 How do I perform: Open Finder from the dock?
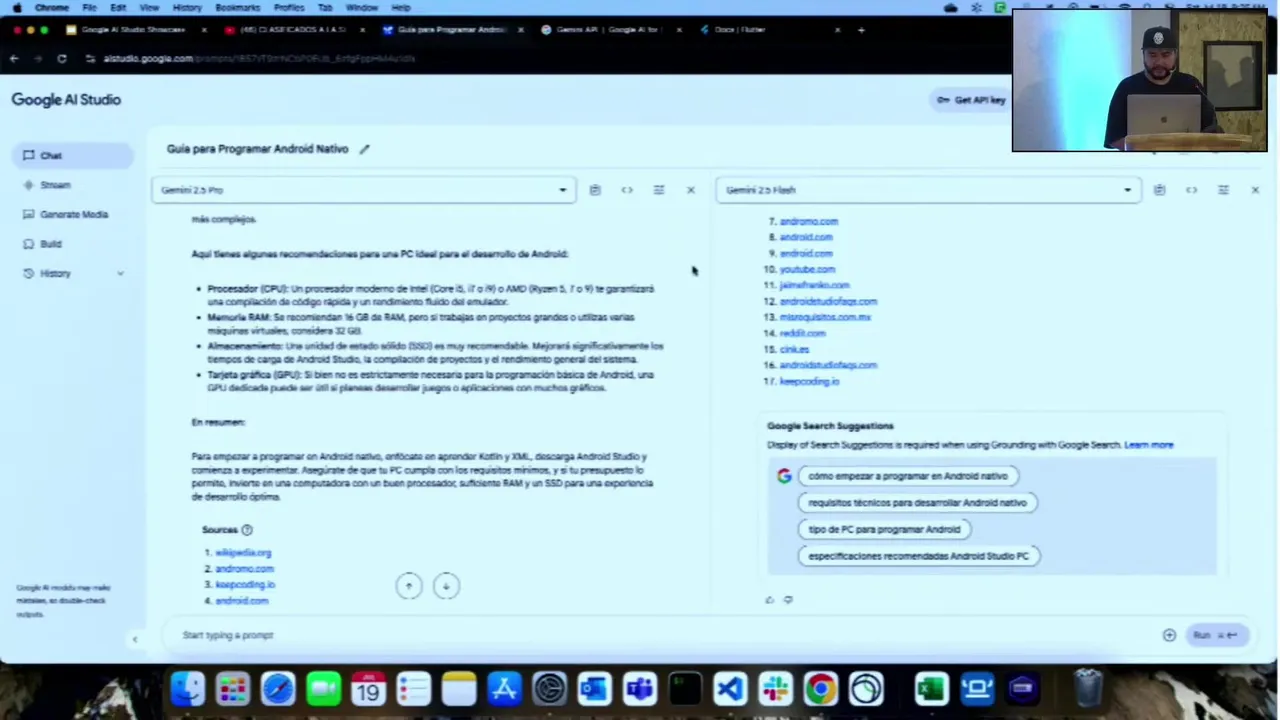pyautogui.click(x=187, y=689)
